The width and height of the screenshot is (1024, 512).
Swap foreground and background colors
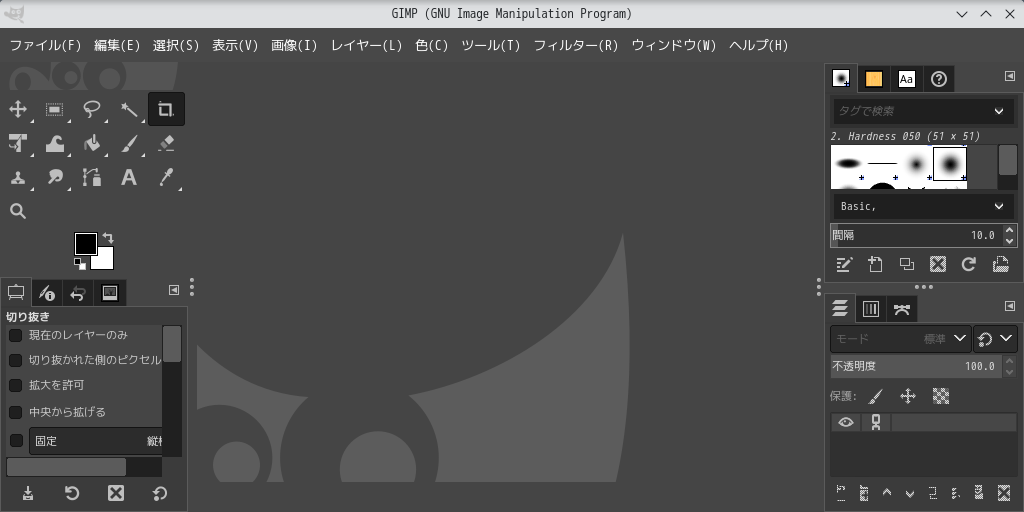(108, 238)
